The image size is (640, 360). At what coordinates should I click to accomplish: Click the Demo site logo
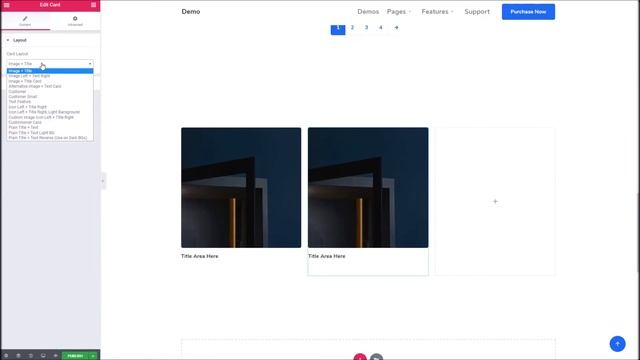191,11
